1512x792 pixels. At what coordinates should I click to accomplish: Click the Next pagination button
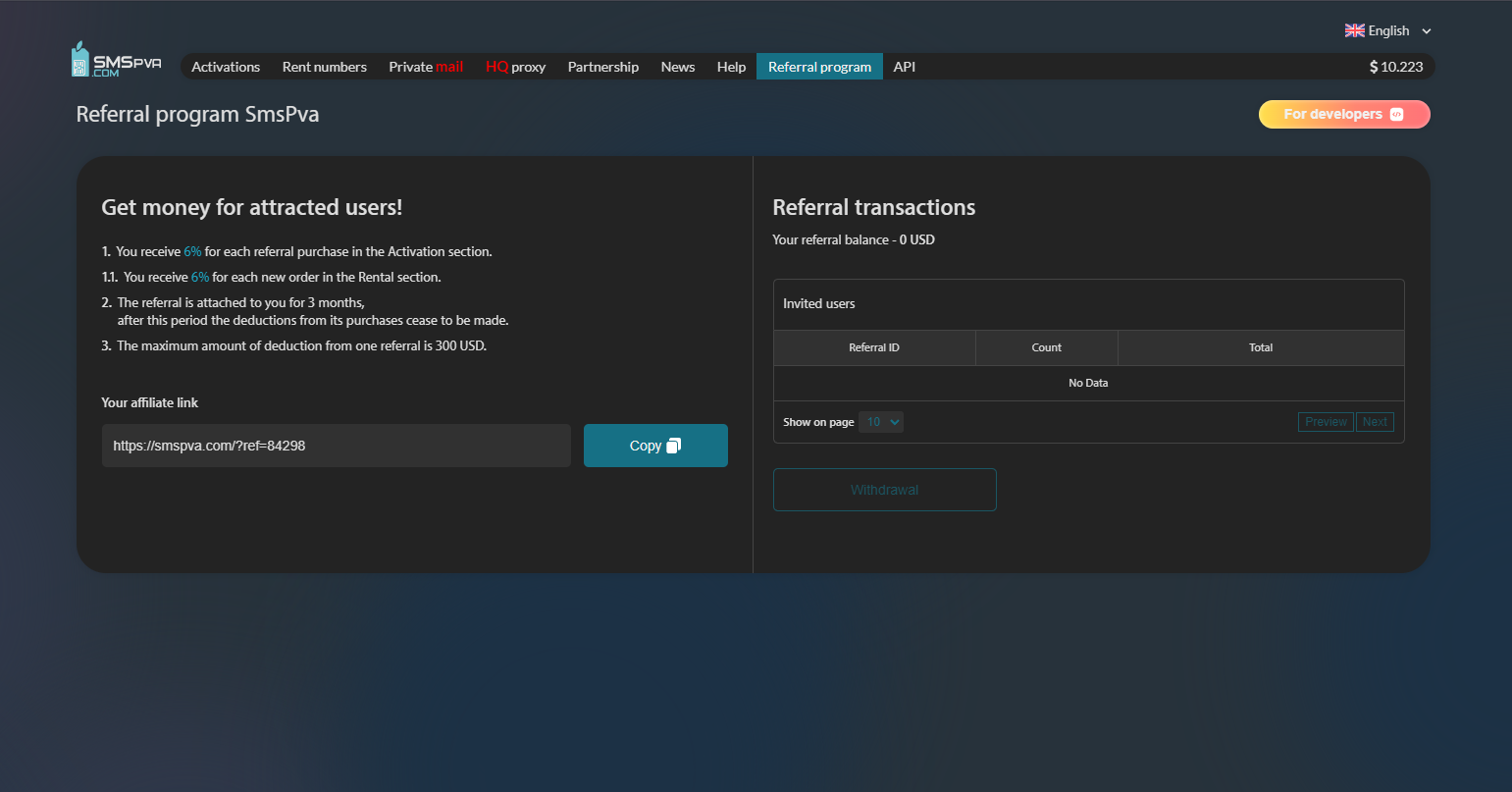[x=1375, y=422]
